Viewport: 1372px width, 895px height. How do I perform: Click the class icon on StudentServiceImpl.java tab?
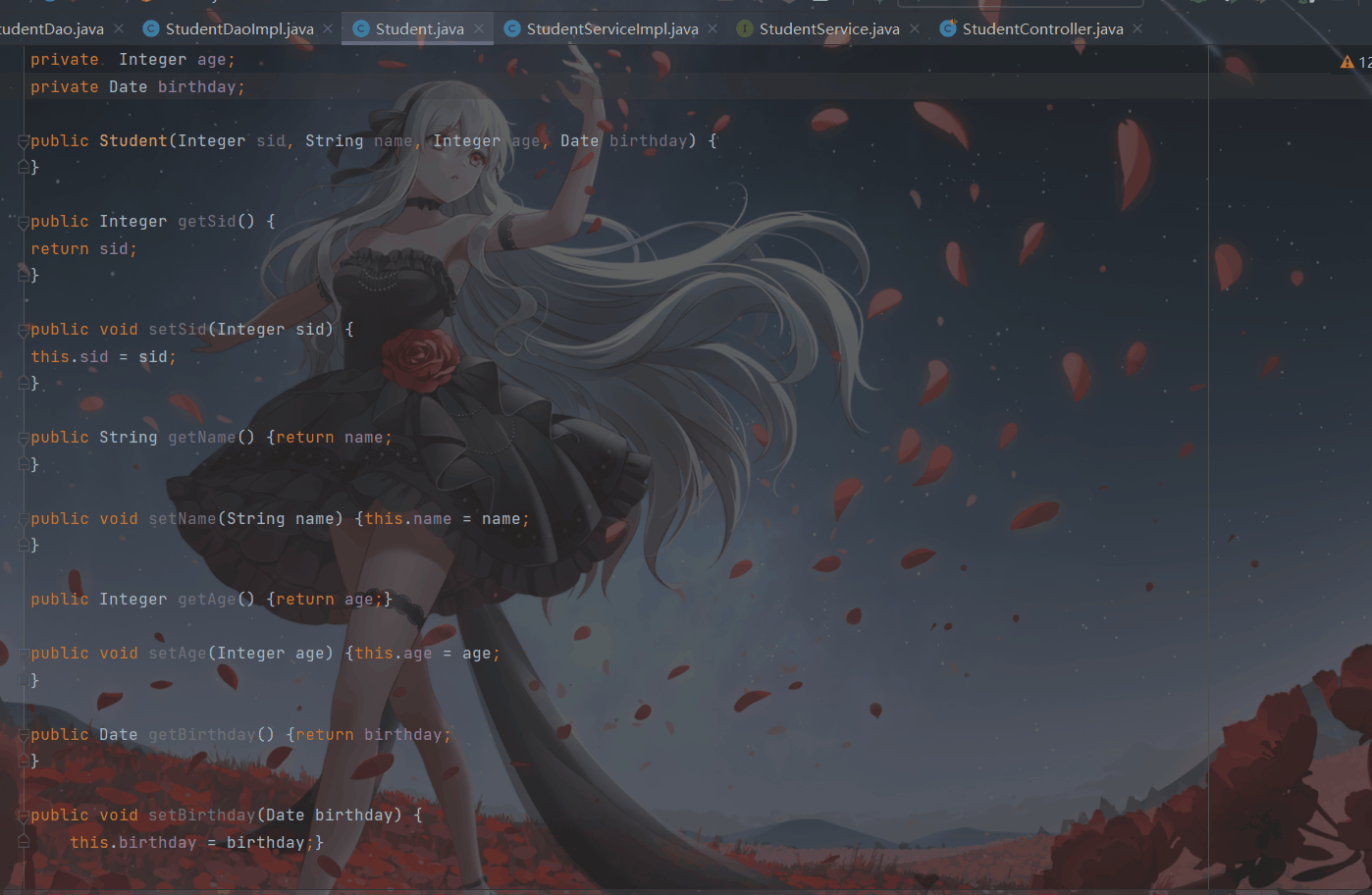(512, 28)
